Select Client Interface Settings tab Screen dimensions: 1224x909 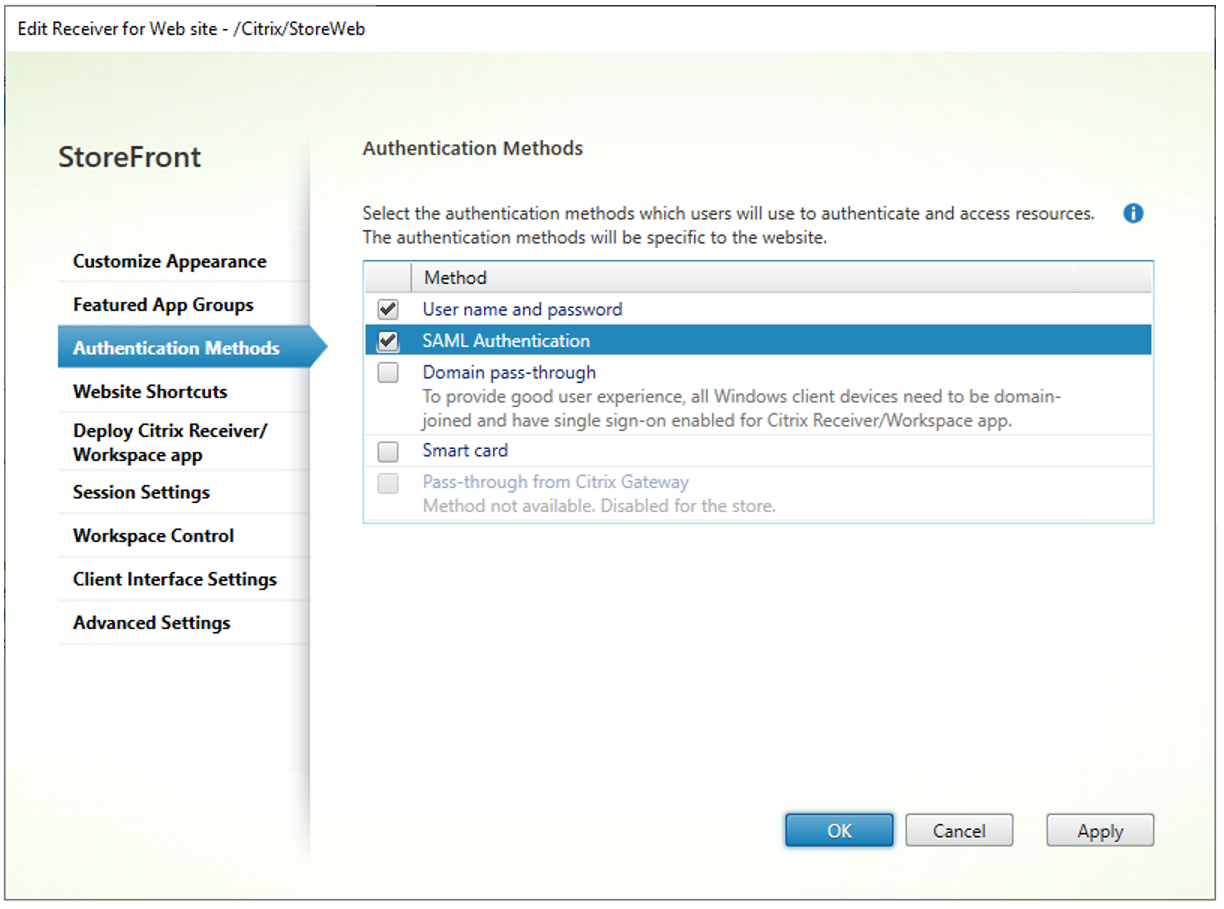(175, 579)
